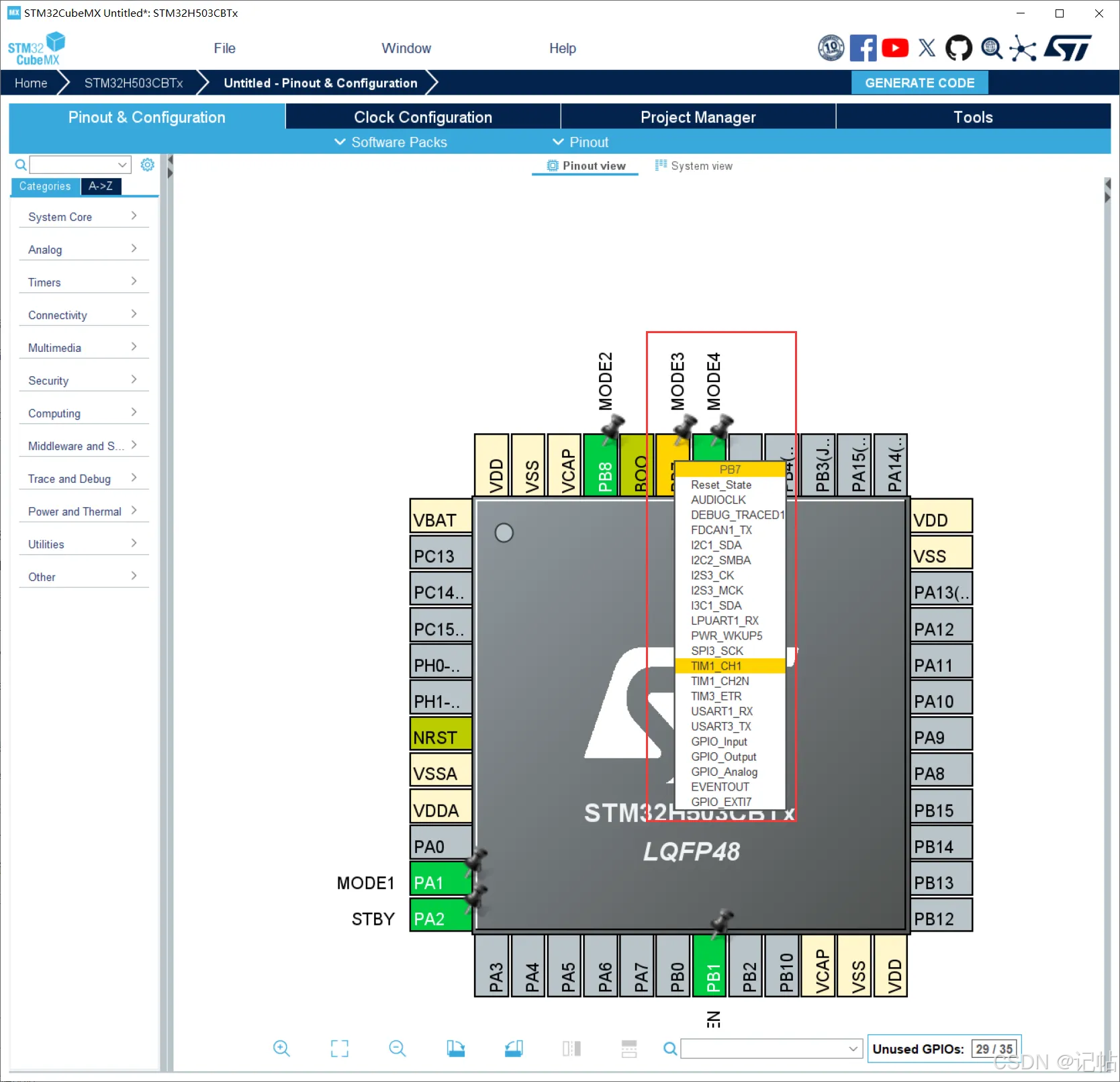Viewport: 1120px width, 1082px height.
Task: Expand the Connectivity category
Action: click(x=83, y=316)
